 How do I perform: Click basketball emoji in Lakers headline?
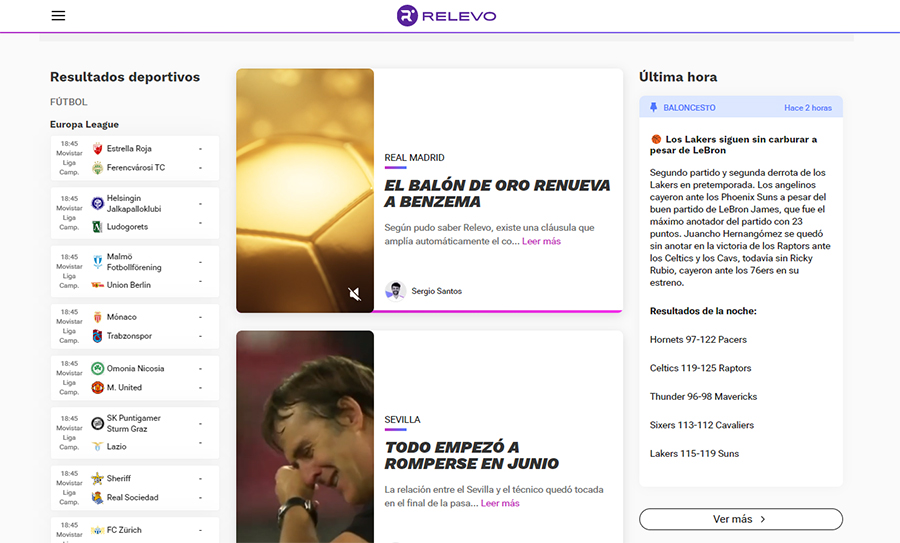(x=656, y=139)
